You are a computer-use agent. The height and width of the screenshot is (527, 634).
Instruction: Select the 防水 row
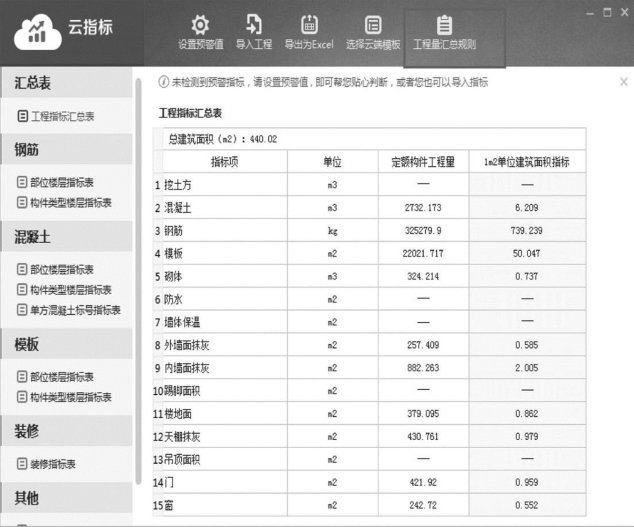pyautogui.click(x=369, y=299)
